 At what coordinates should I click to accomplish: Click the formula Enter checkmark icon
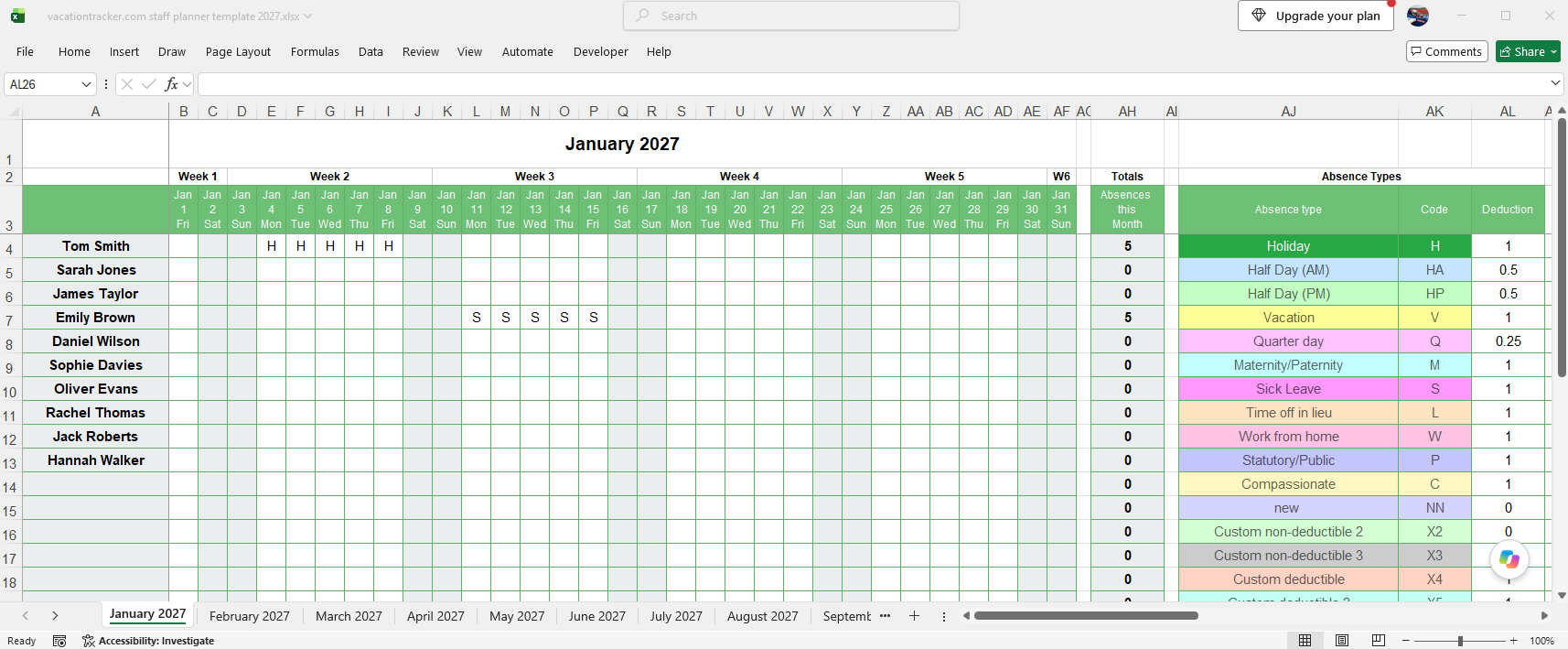[x=148, y=84]
